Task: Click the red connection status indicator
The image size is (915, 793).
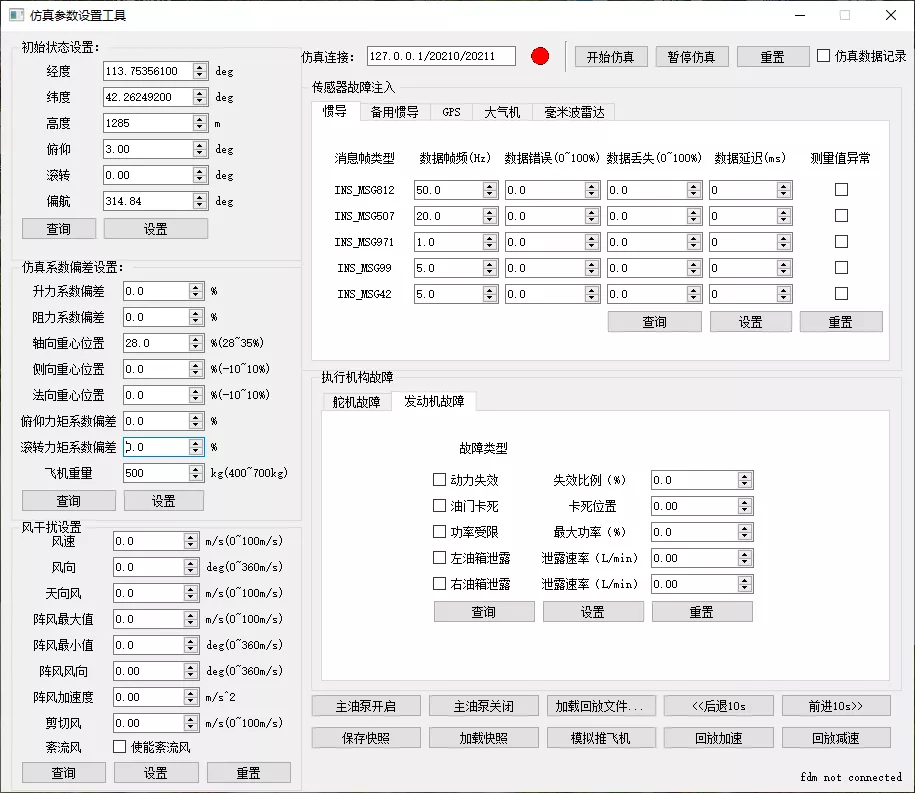Action: (x=540, y=56)
